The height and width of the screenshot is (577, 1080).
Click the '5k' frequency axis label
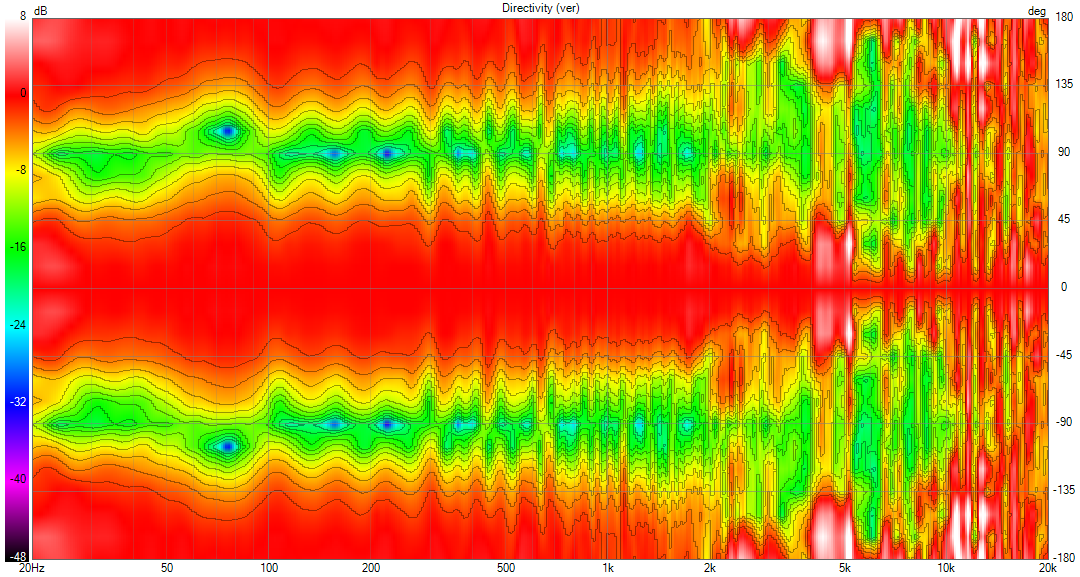[x=844, y=568]
